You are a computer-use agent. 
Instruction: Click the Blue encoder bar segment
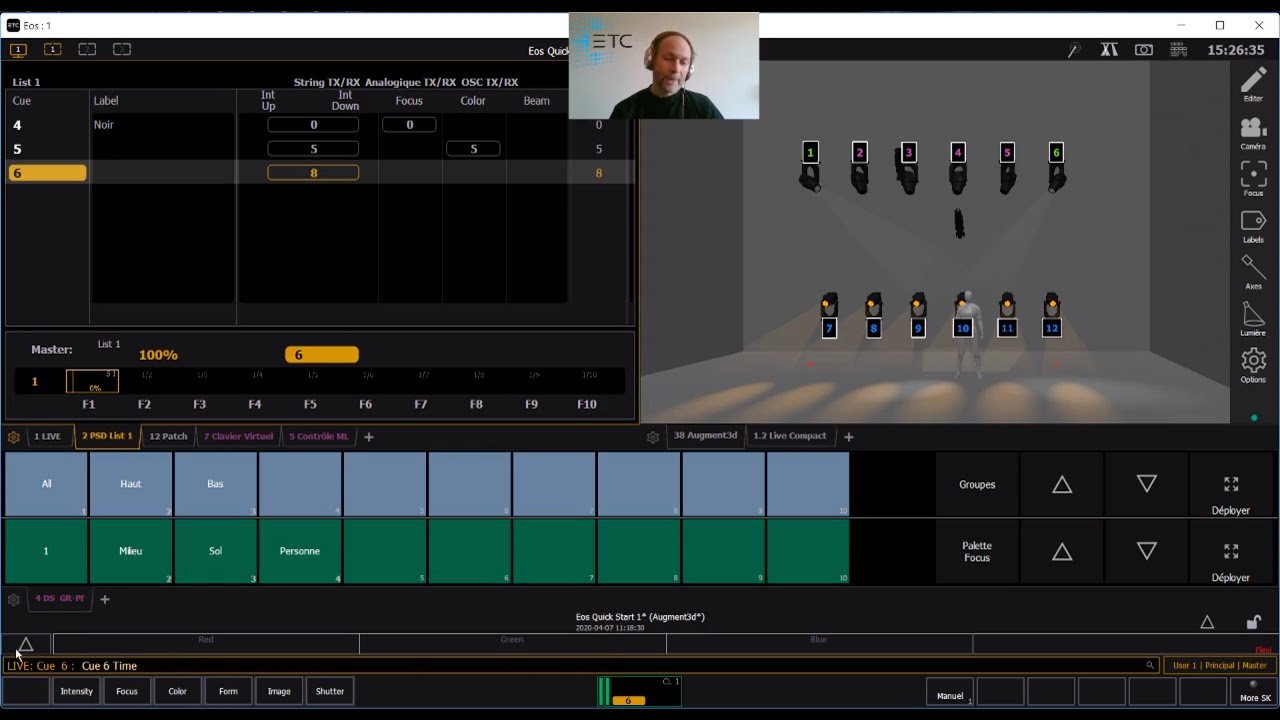[819, 644]
